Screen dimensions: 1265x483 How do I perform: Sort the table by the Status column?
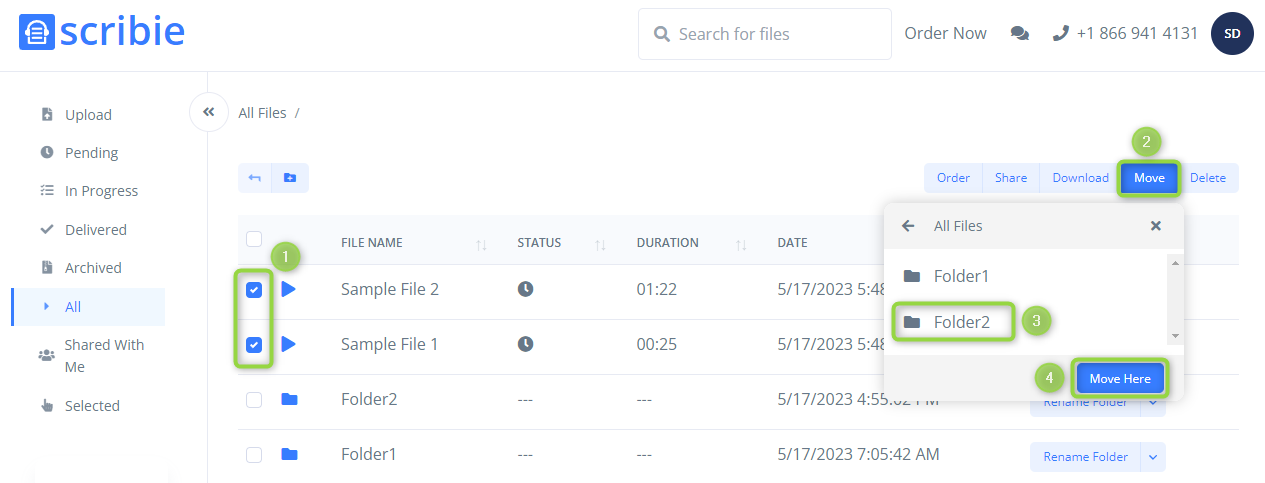click(x=600, y=244)
